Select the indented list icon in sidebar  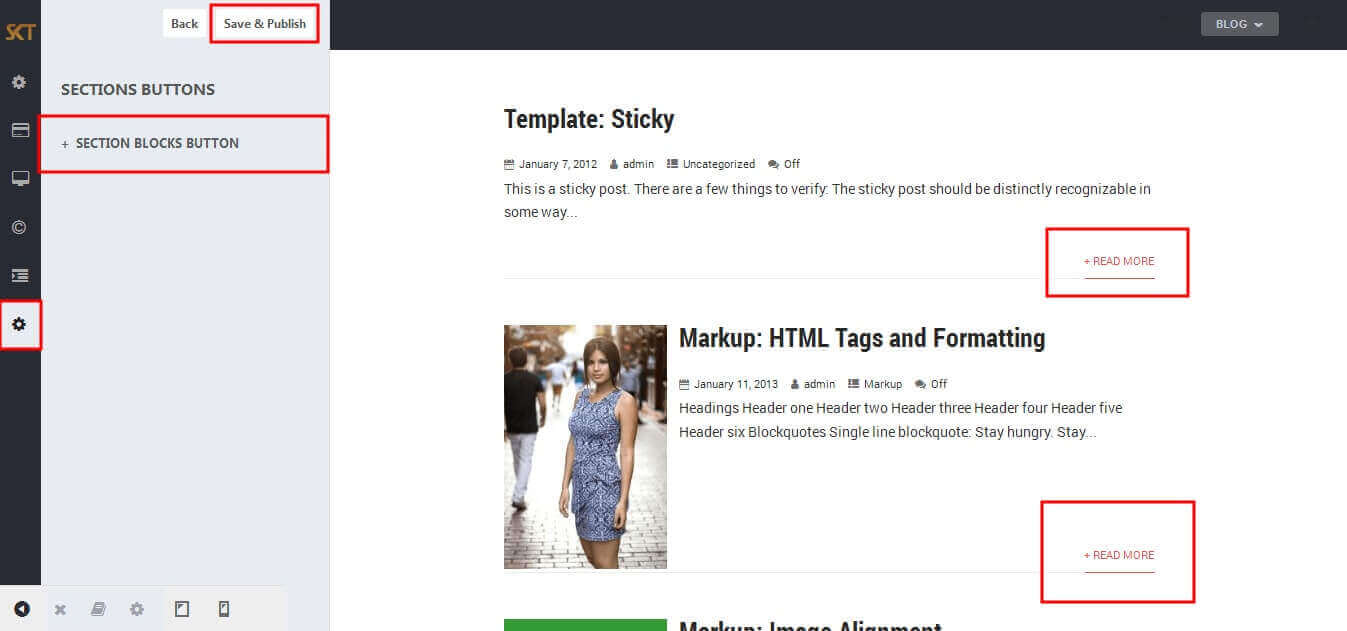coord(20,275)
